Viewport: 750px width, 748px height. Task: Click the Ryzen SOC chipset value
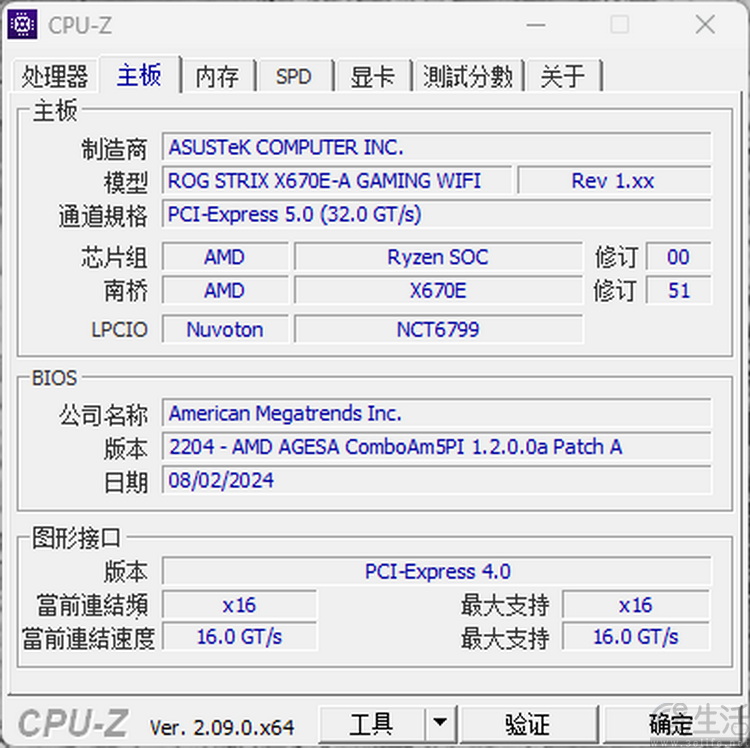[438, 257]
